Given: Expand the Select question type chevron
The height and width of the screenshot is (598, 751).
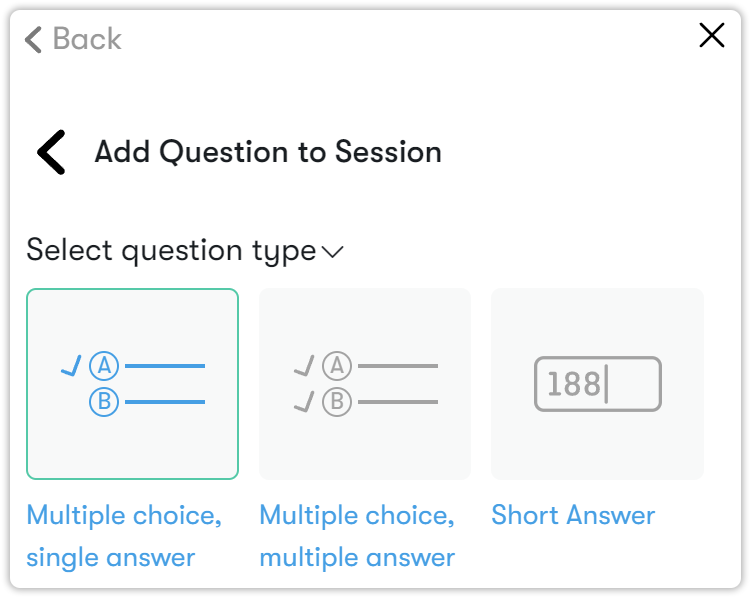Looking at the screenshot, I should (333, 252).
